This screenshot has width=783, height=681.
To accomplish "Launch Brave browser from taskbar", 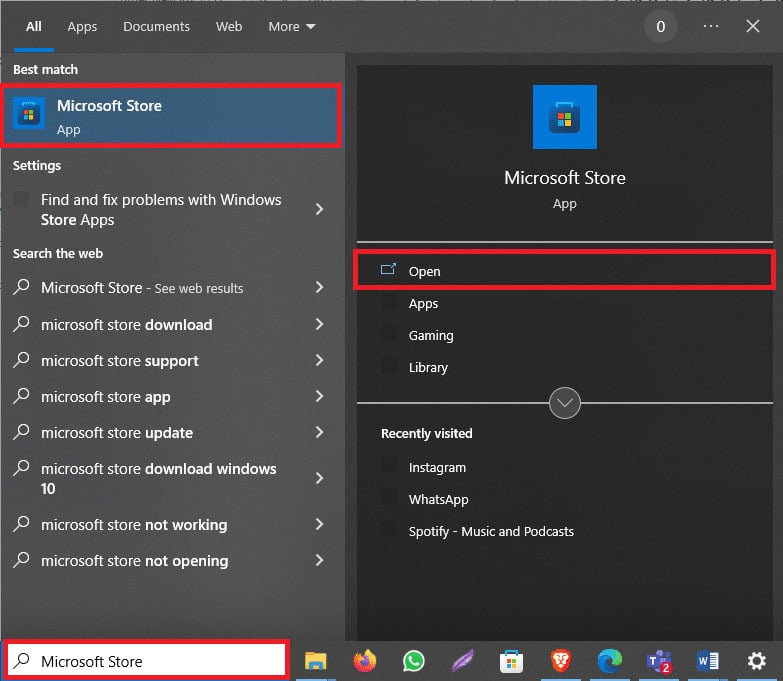I will (560, 661).
